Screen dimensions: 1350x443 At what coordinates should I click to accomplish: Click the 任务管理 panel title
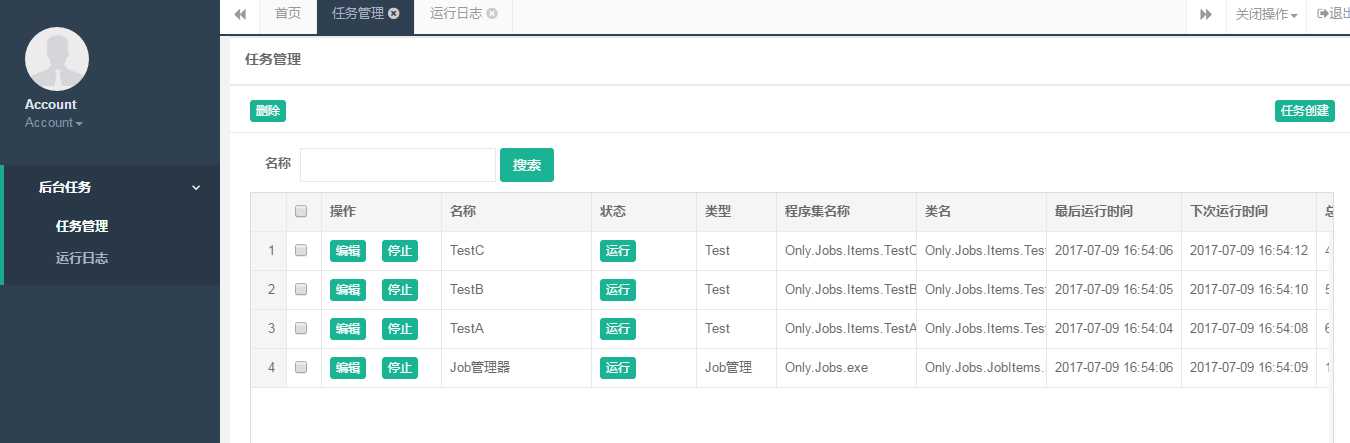click(x=273, y=59)
